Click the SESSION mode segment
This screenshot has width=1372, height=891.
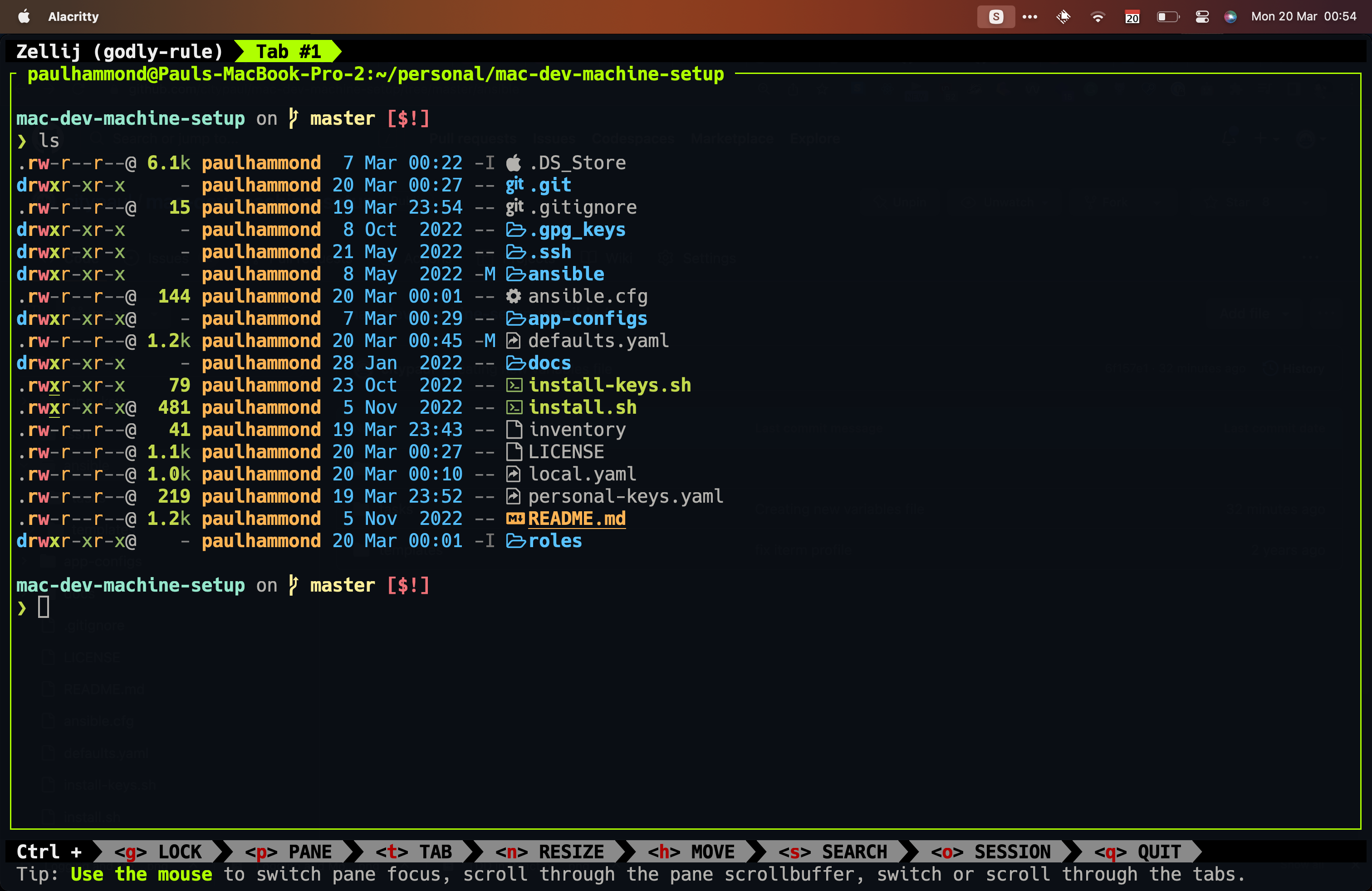990,851
